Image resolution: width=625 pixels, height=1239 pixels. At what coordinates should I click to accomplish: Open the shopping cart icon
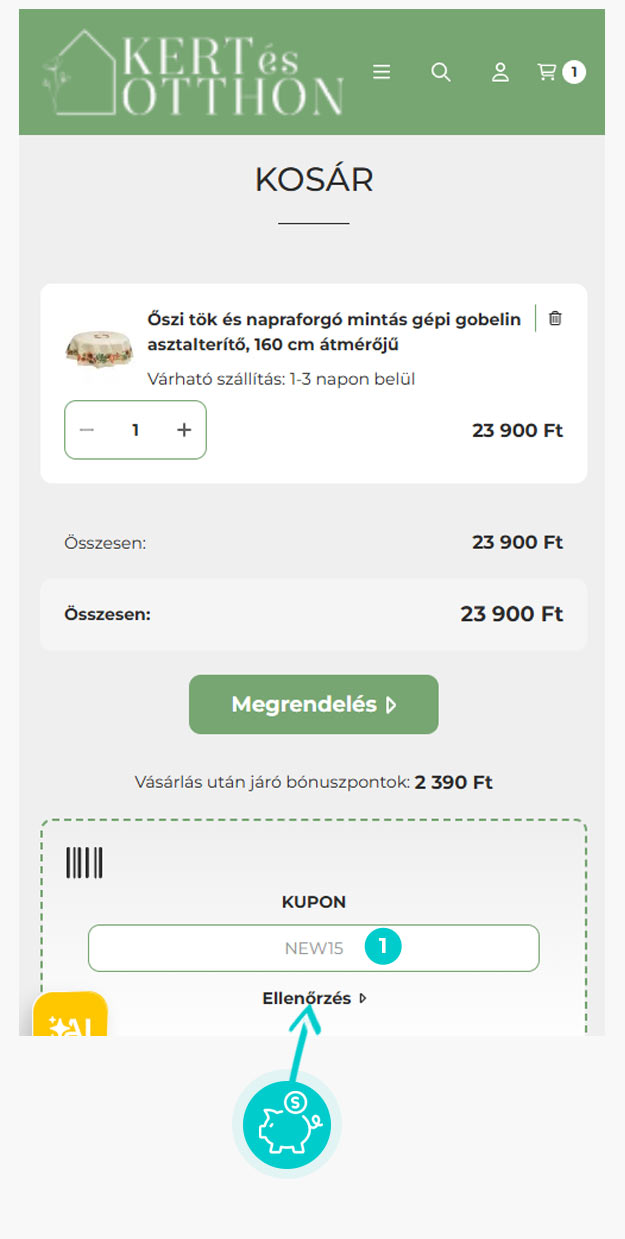pyautogui.click(x=547, y=72)
